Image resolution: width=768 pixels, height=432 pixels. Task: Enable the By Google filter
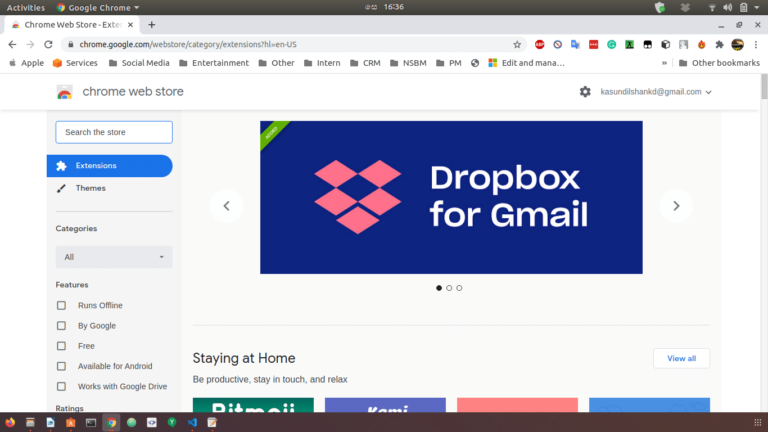(61, 326)
